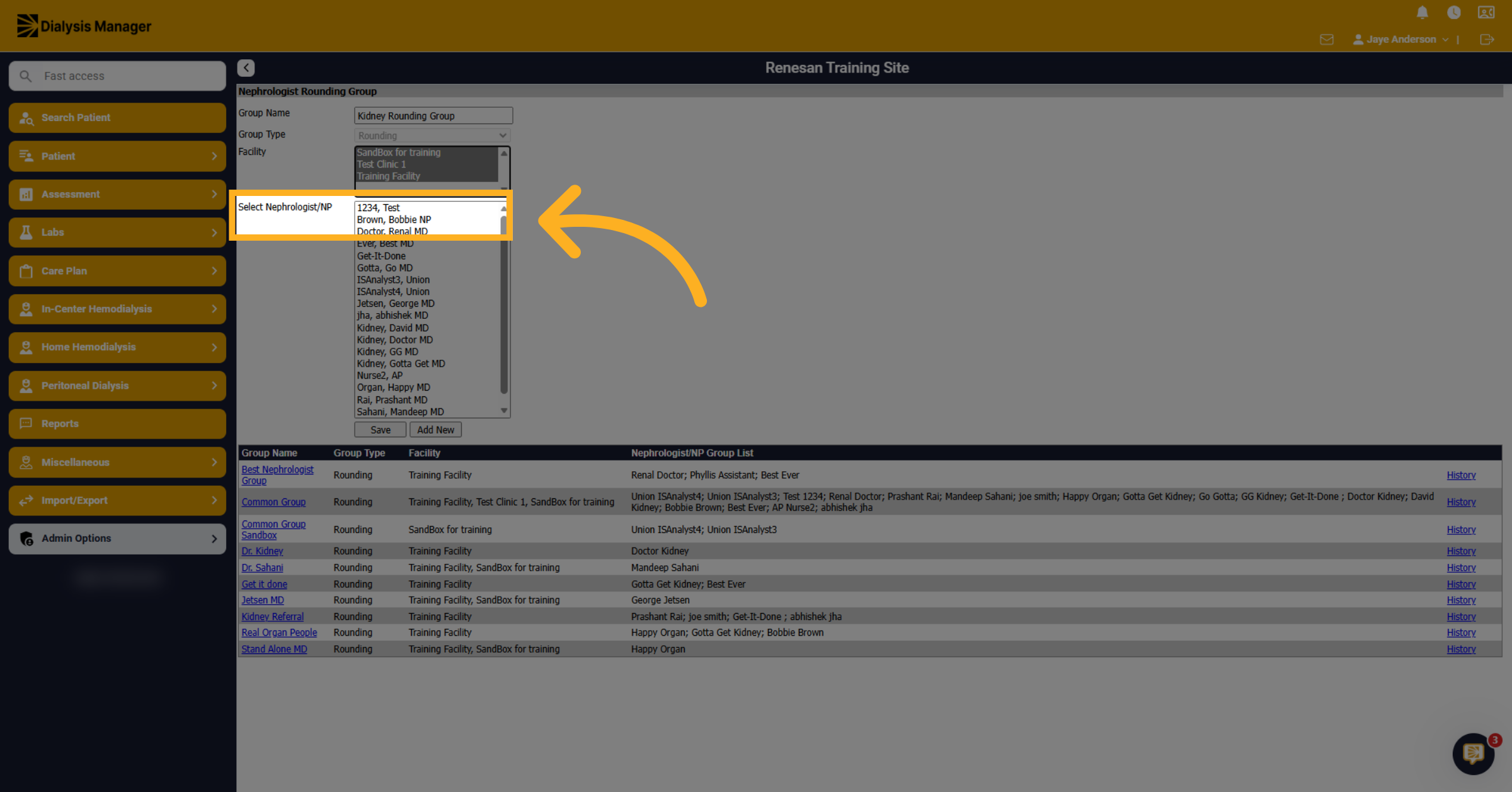Open the clock history icon

(x=1454, y=13)
